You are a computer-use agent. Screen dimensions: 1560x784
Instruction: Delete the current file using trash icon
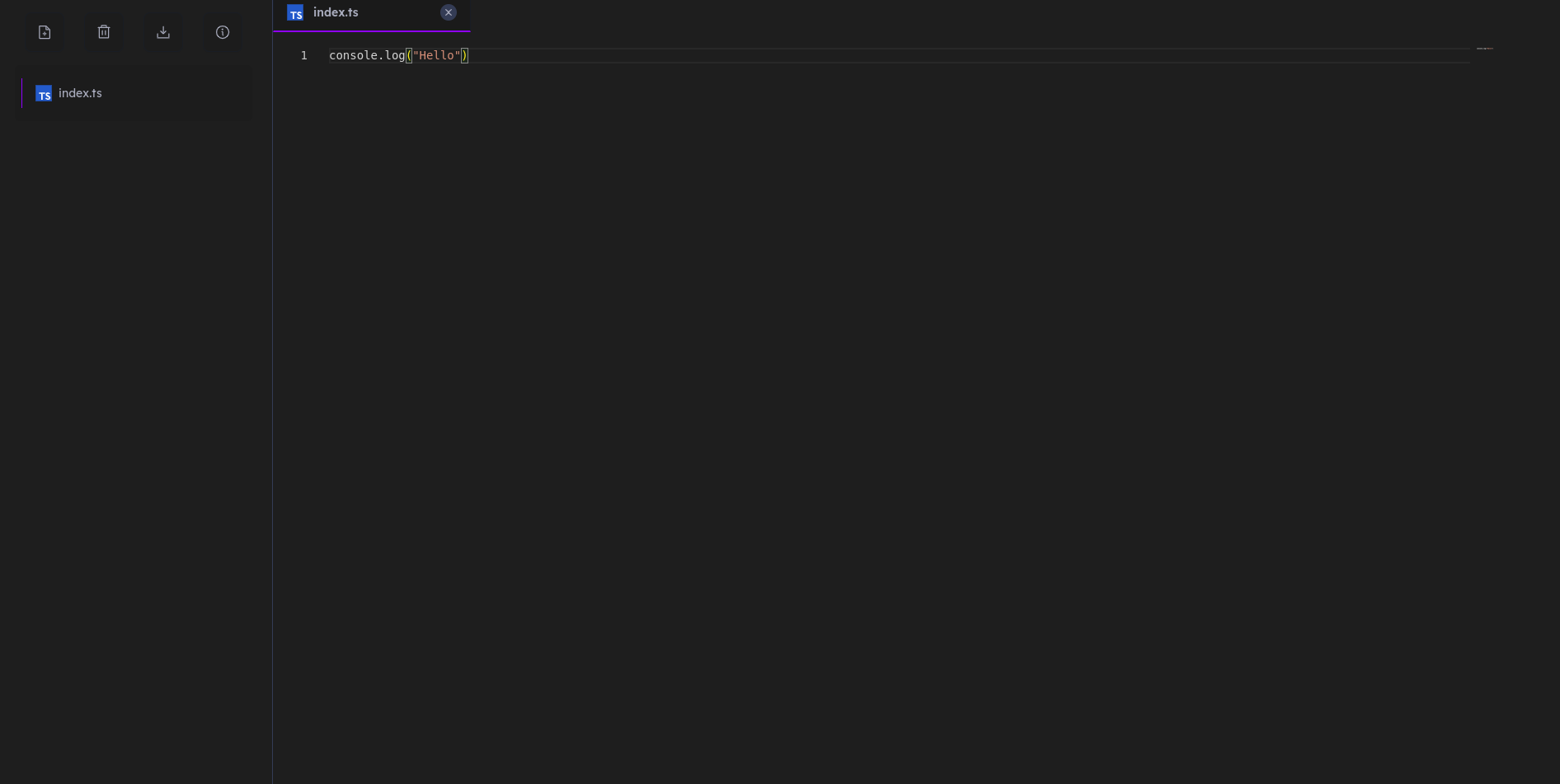(x=103, y=32)
